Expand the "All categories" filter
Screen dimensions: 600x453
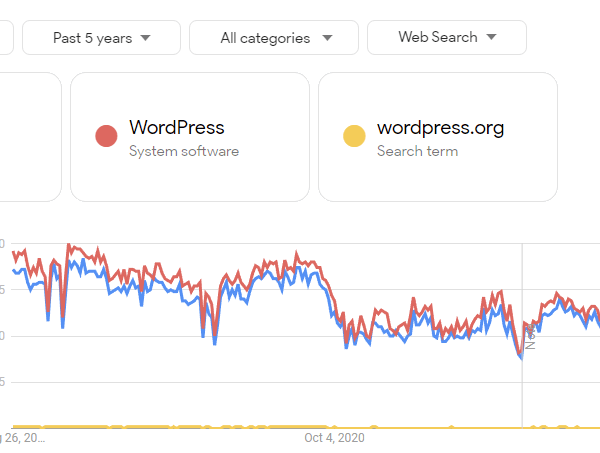pyautogui.click(x=274, y=37)
